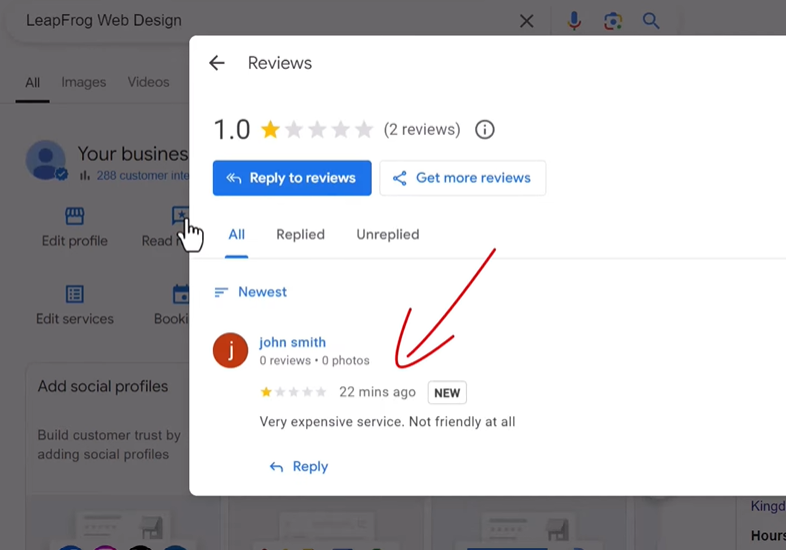The height and width of the screenshot is (550, 786).
Task: Click into the LeapFrog Web Design search field
Action: pos(260,21)
